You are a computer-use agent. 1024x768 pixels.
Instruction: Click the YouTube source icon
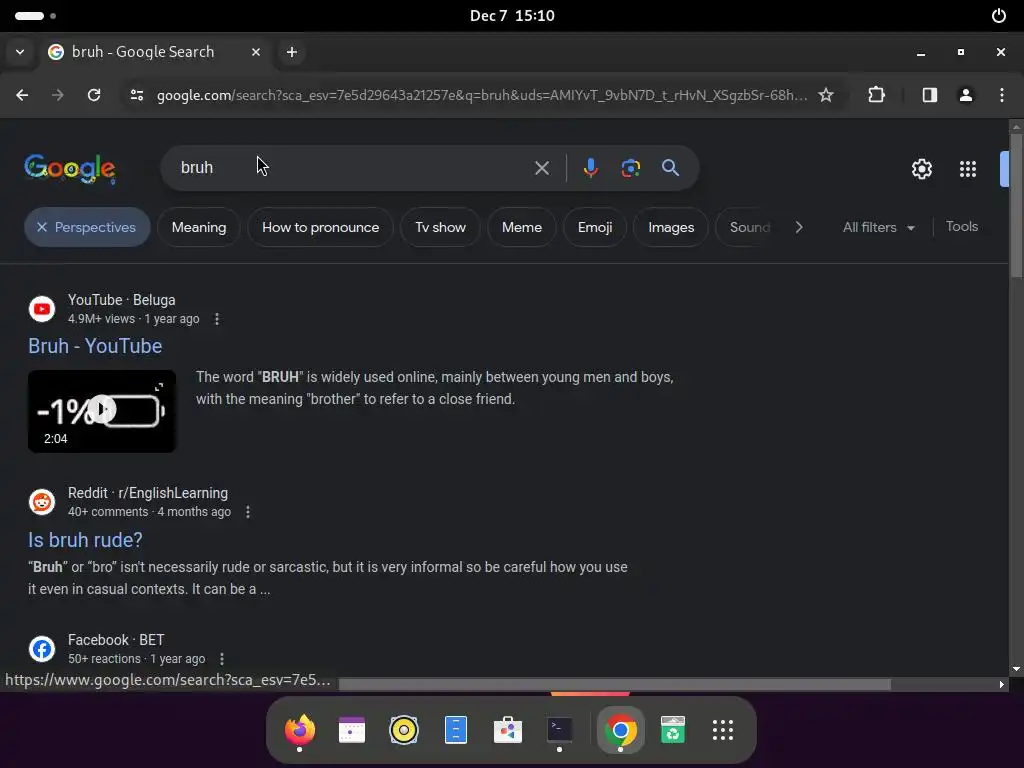pos(42,309)
